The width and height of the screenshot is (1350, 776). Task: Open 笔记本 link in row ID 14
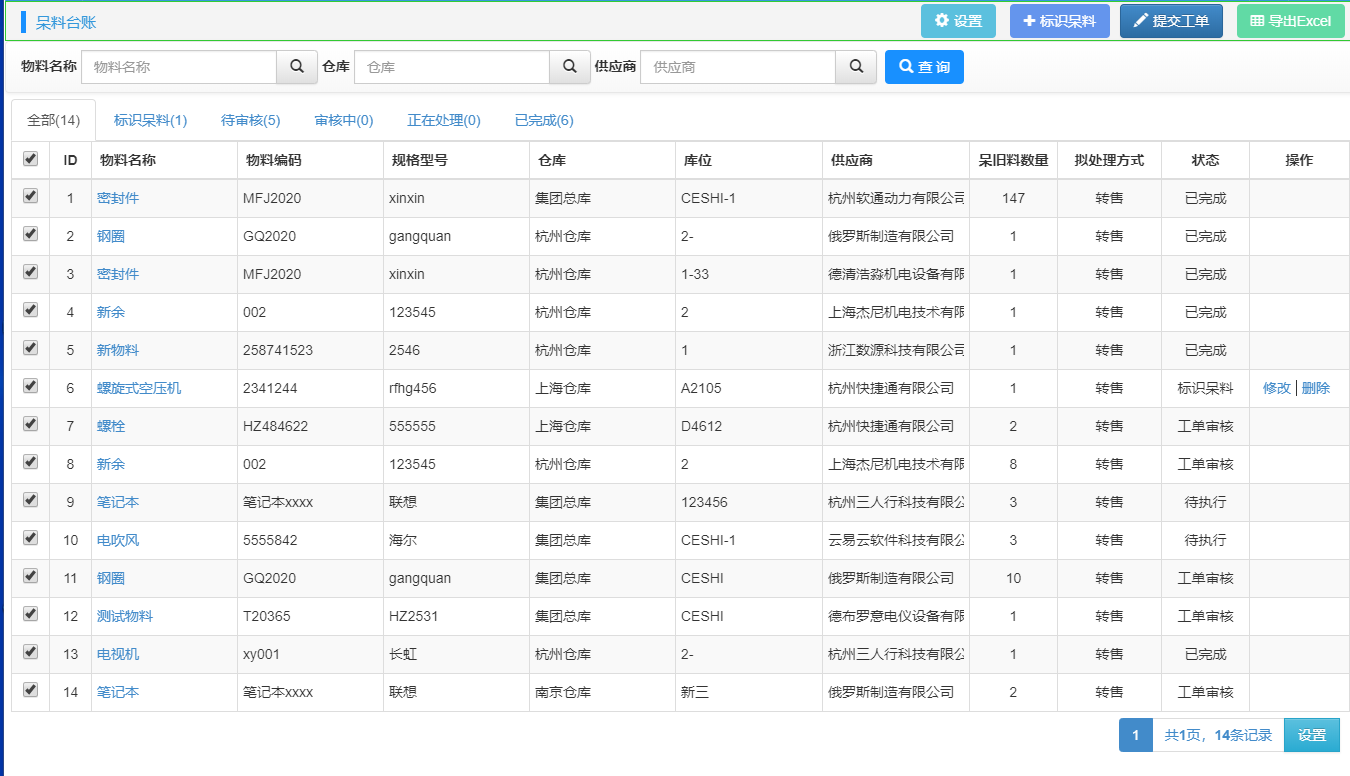coord(118,692)
